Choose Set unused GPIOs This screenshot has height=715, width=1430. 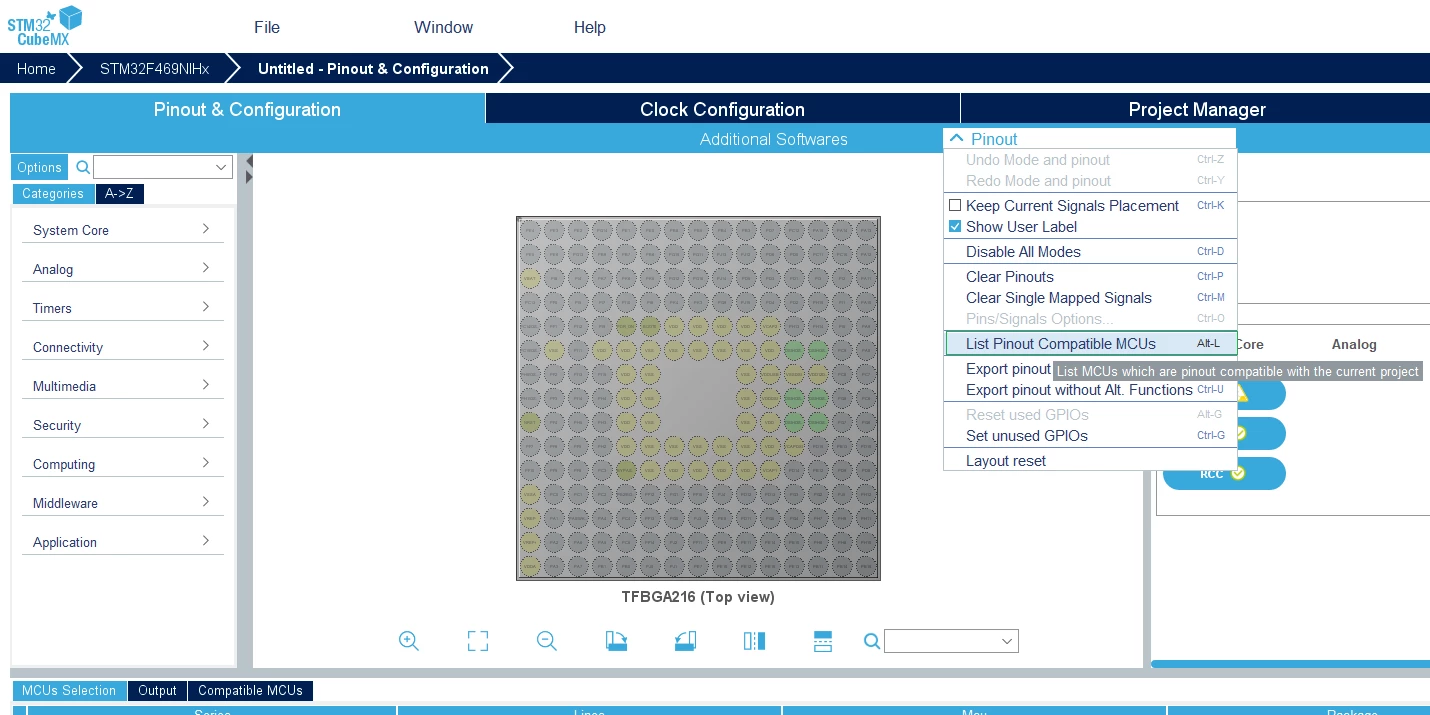click(1091, 435)
